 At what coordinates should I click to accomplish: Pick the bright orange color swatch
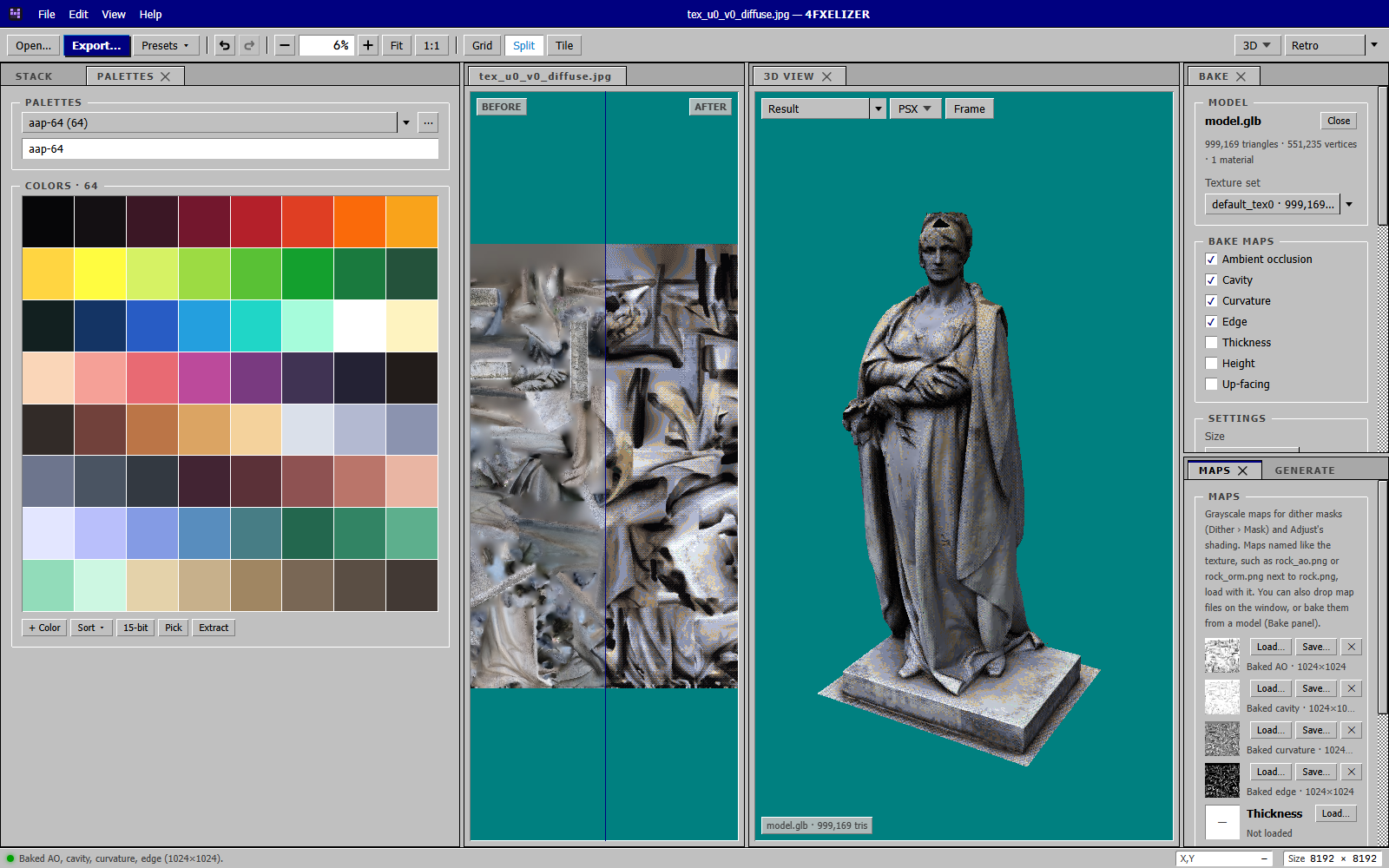(x=359, y=221)
